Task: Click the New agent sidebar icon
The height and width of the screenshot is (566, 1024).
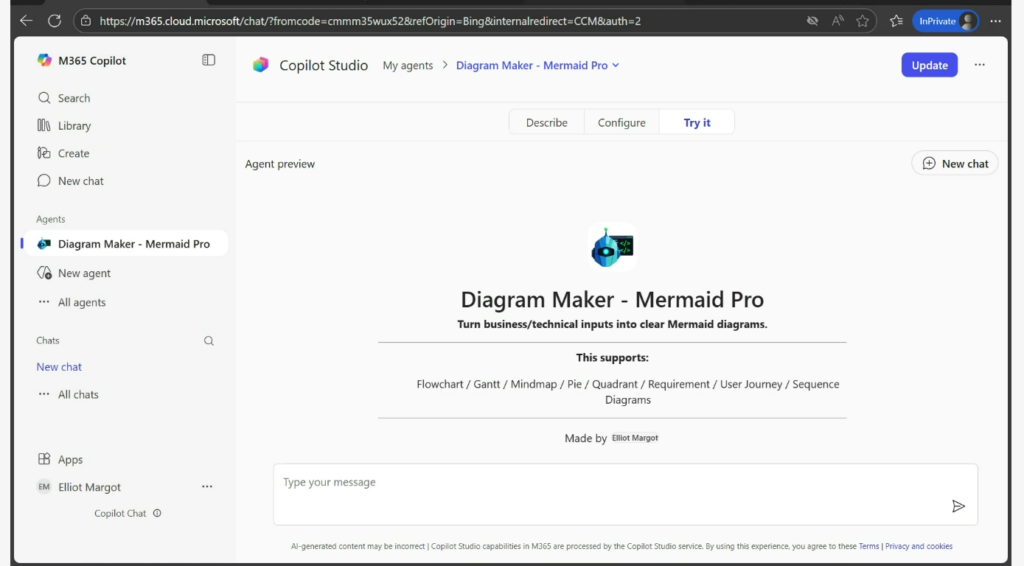Action: pyautogui.click(x=44, y=273)
